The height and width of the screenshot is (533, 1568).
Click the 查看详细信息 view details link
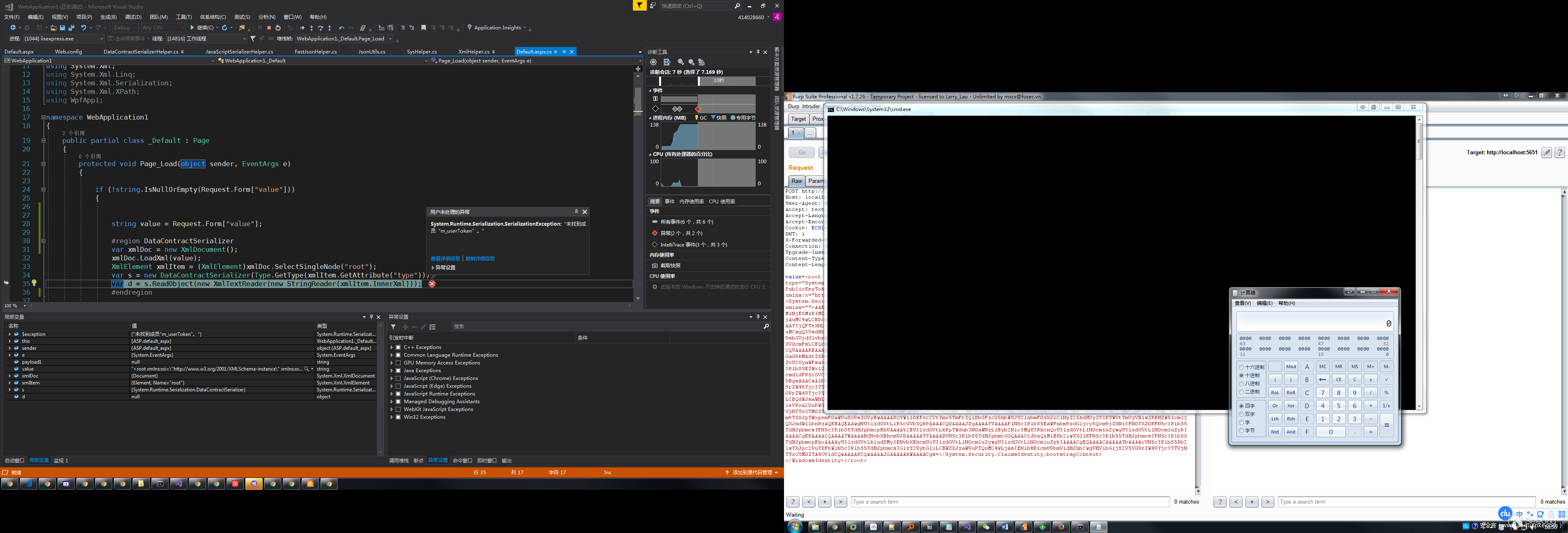click(x=445, y=259)
